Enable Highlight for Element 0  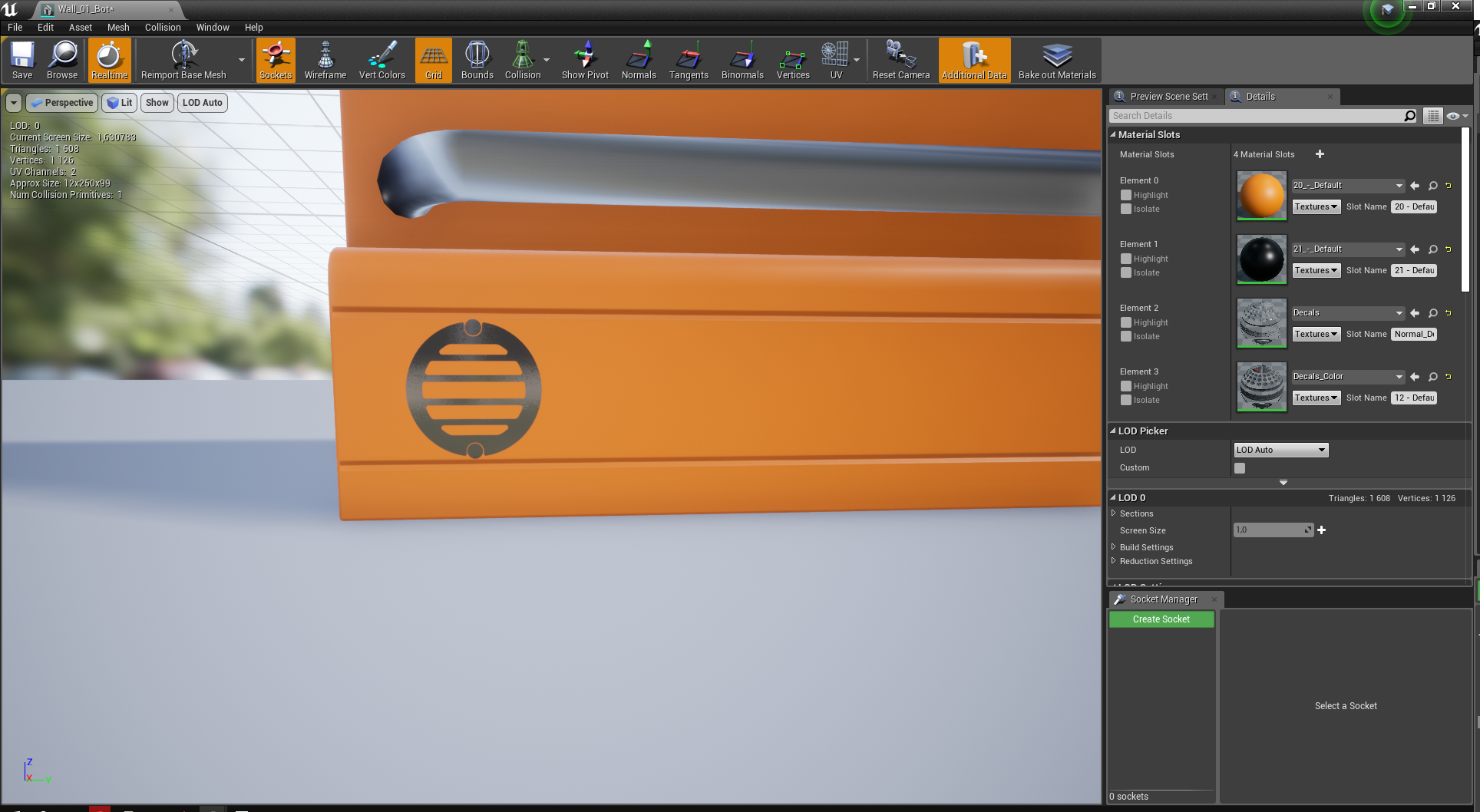tap(1126, 195)
